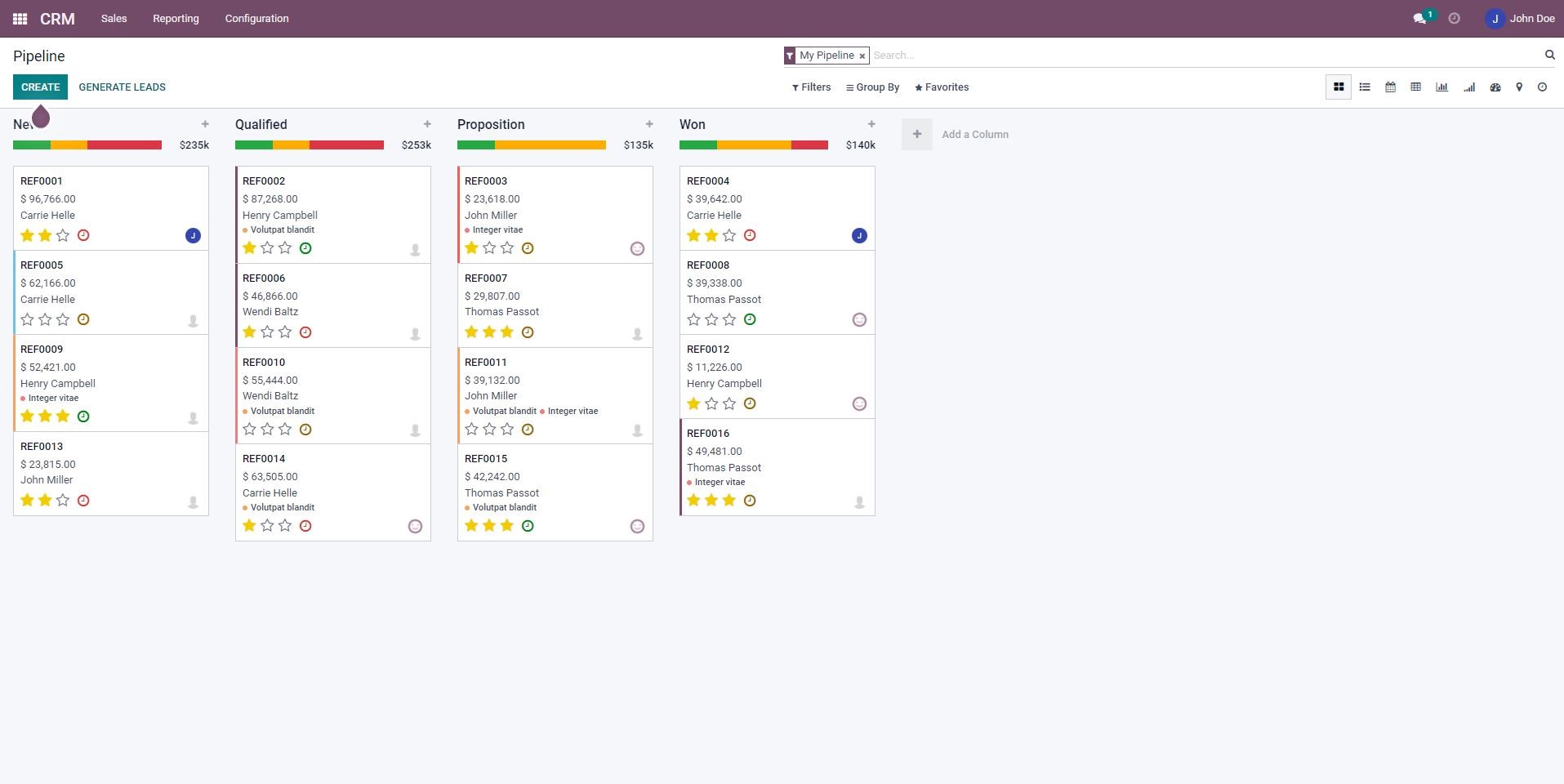Open the Group By dropdown

pos(872,87)
